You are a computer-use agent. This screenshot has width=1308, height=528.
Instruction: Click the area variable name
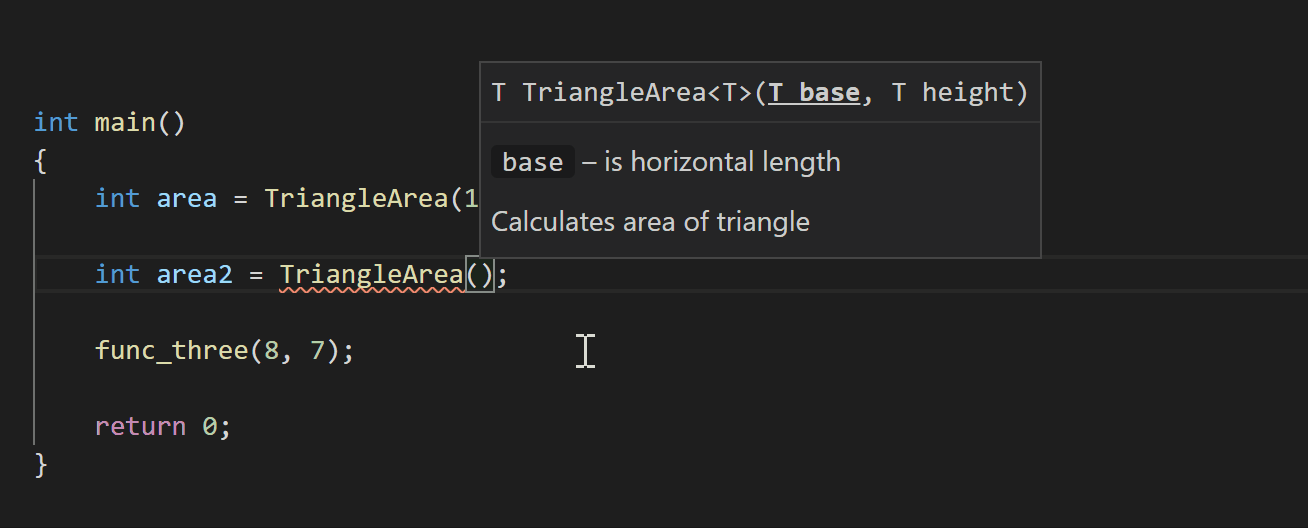coord(186,199)
